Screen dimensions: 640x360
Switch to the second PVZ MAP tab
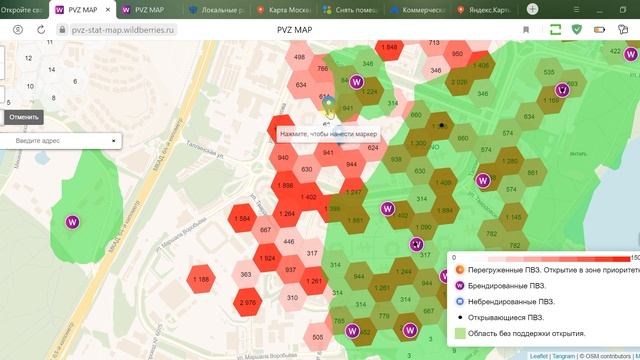149,10
